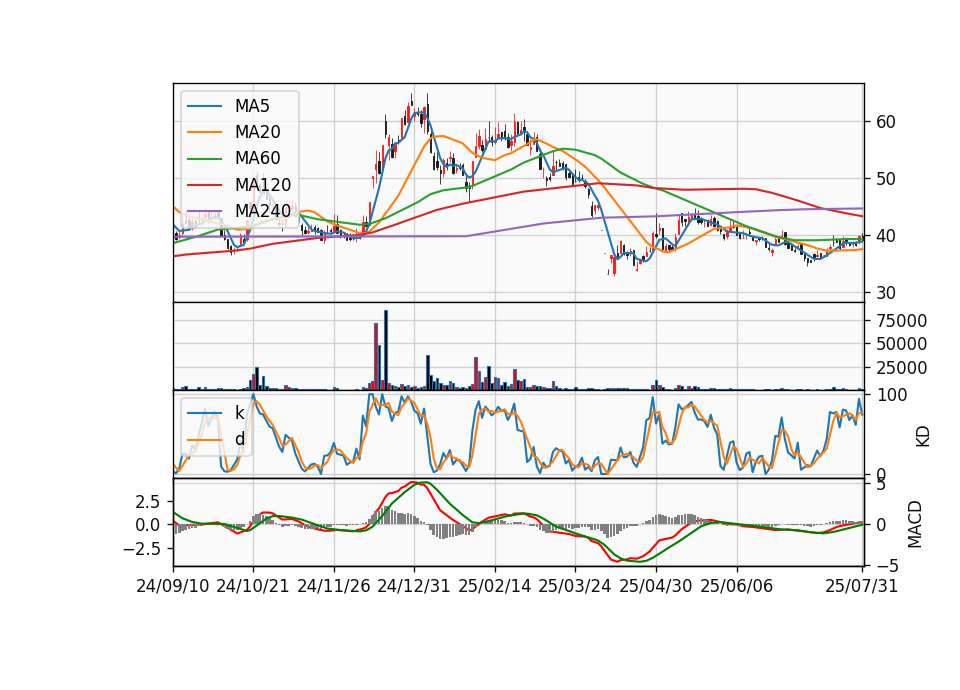Click the MA5 legend label
The width and height of the screenshot is (960, 690).
coord(252,106)
